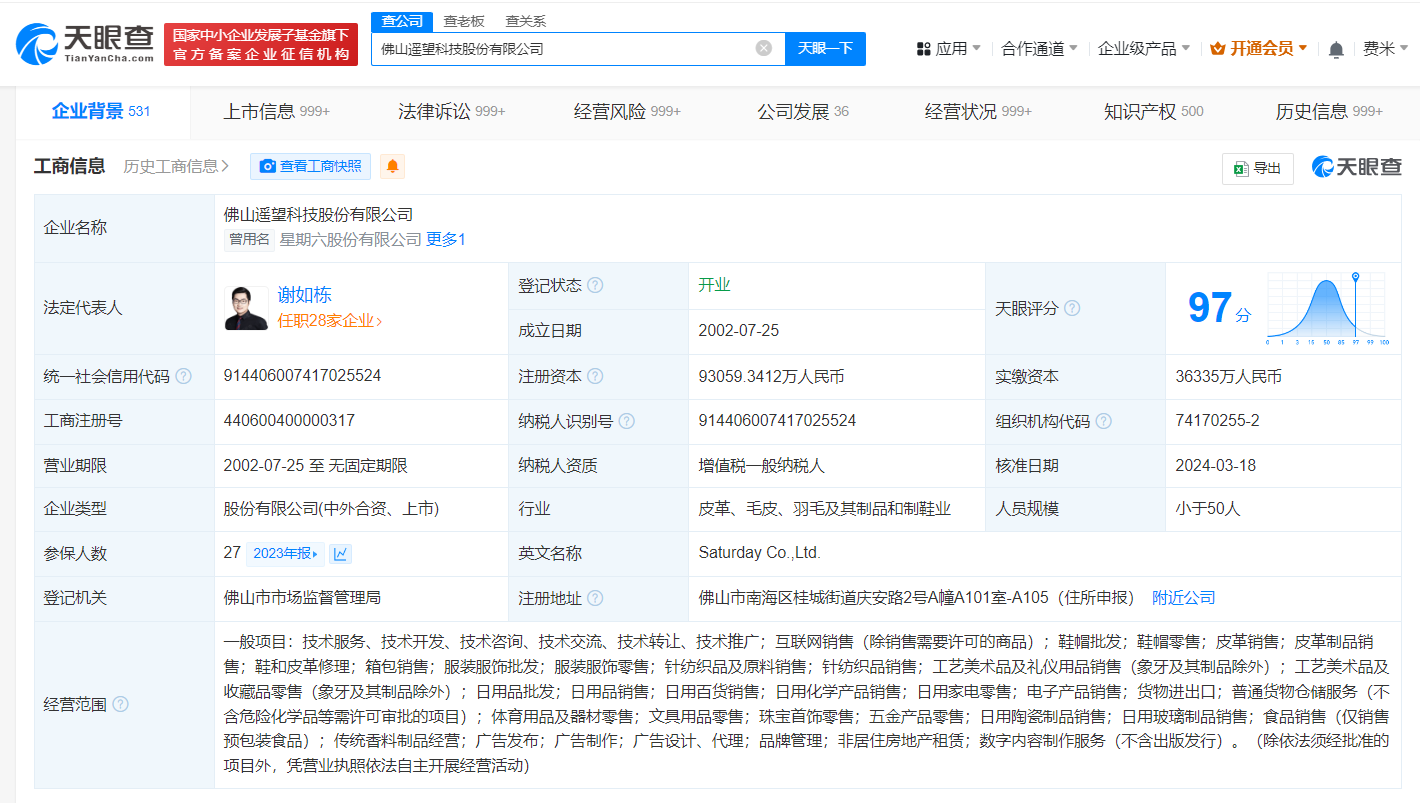Click the 97分 score distribution chart

pos(1328,308)
